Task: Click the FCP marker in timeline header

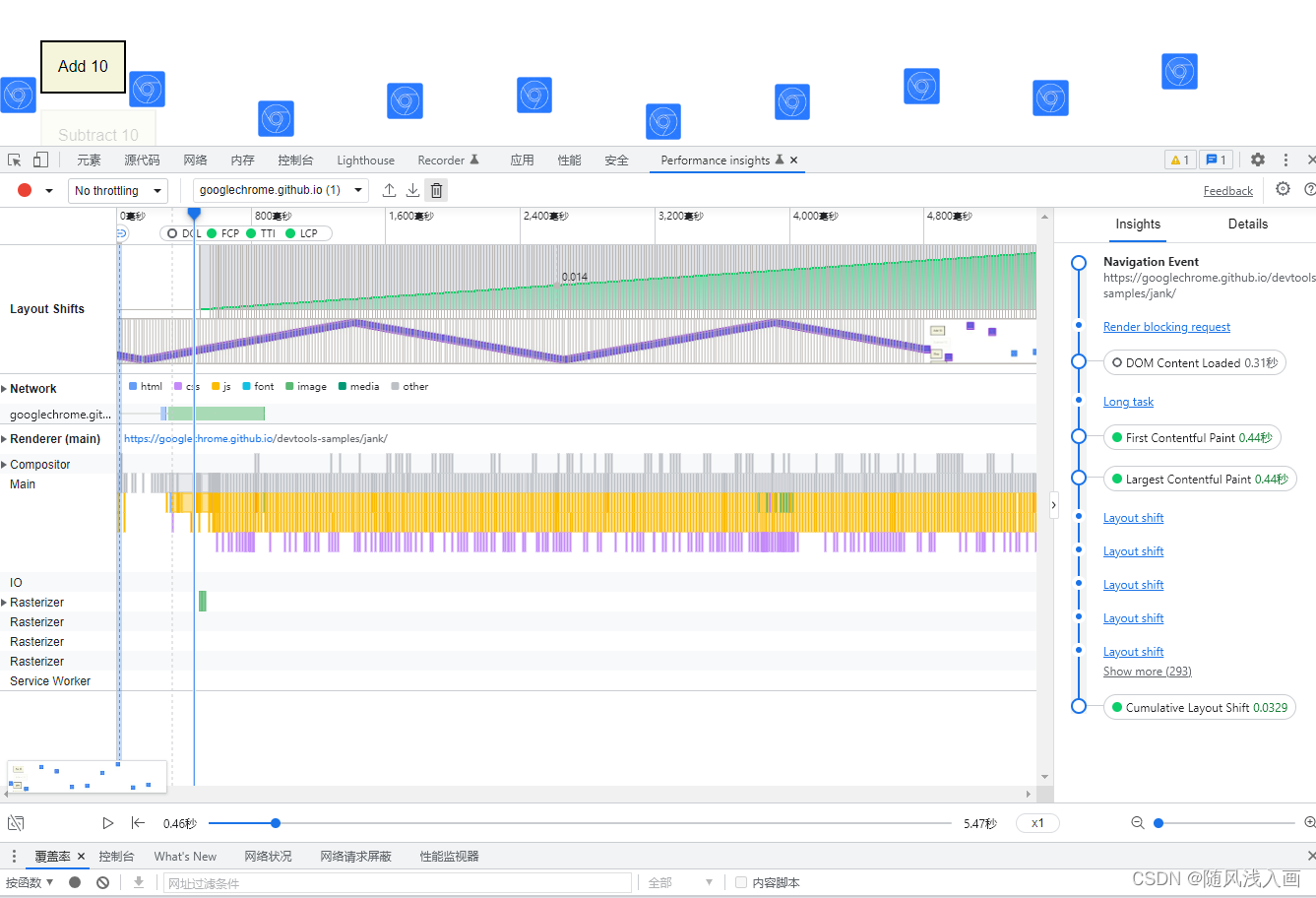Action: click(223, 233)
